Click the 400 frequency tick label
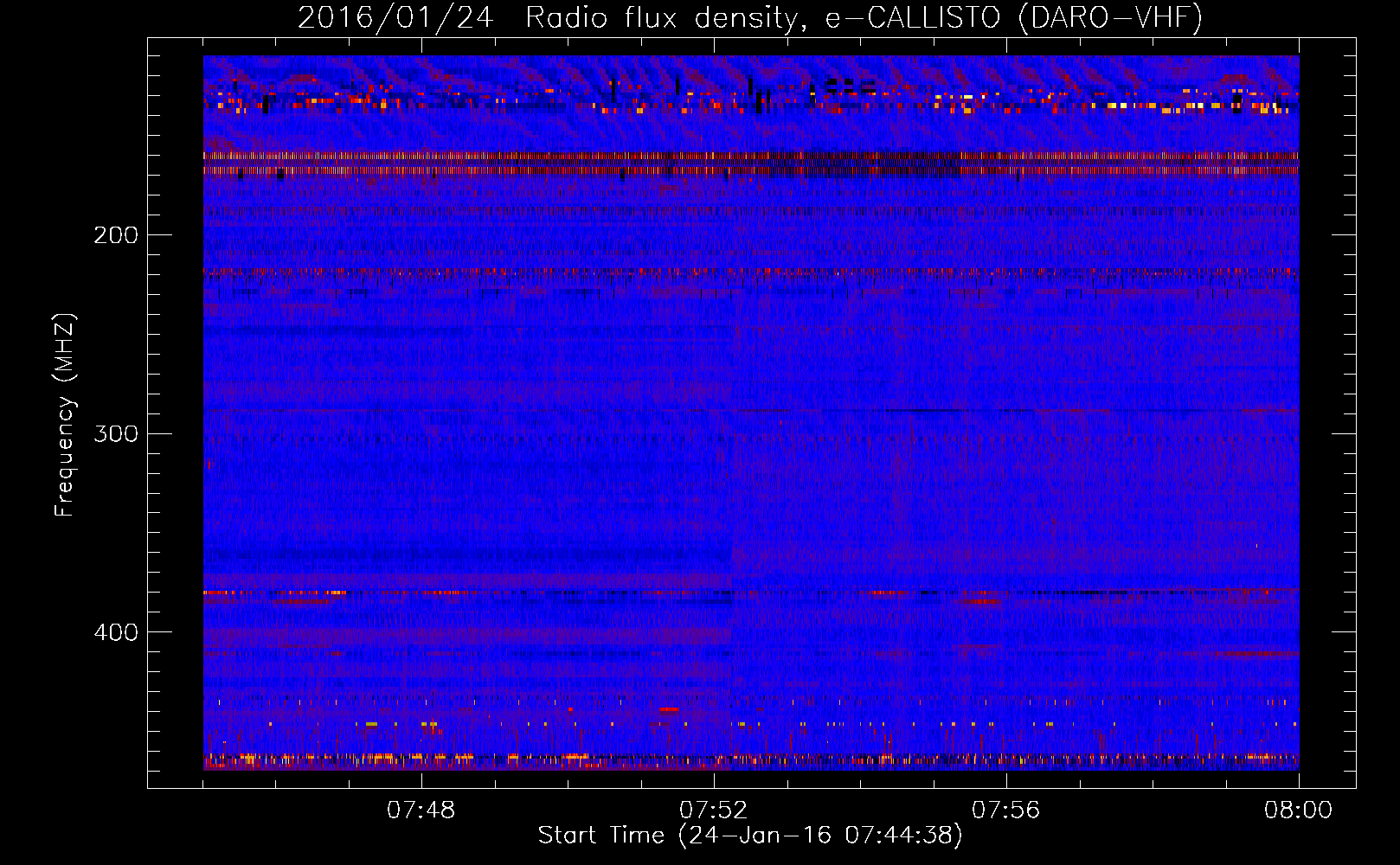 [x=116, y=632]
